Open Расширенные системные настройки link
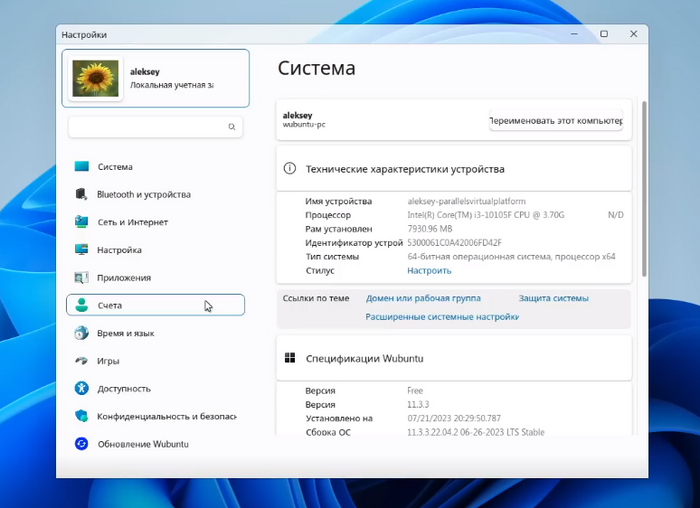The width and height of the screenshot is (700, 508). [442, 317]
